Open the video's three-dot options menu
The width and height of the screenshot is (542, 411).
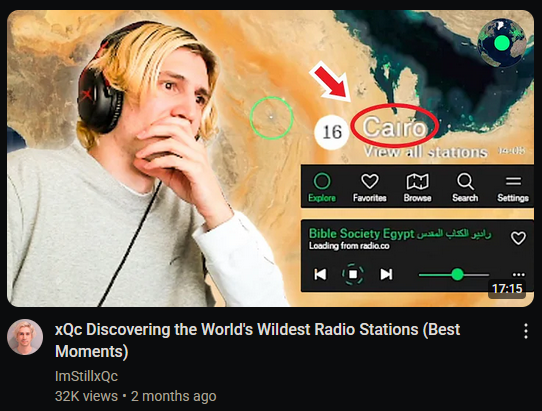[x=525, y=331]
